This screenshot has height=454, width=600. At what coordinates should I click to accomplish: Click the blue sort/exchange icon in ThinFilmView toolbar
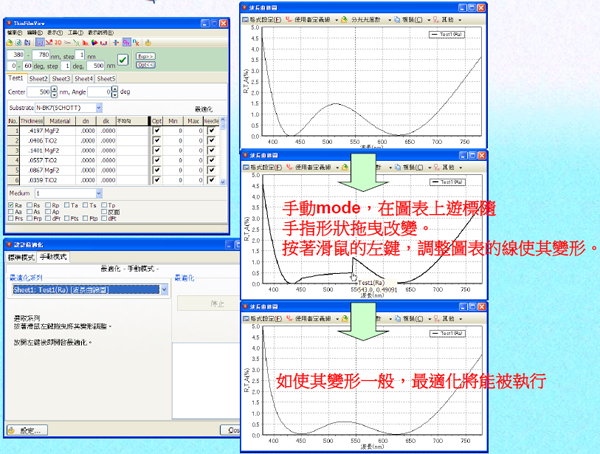[27, 43]
